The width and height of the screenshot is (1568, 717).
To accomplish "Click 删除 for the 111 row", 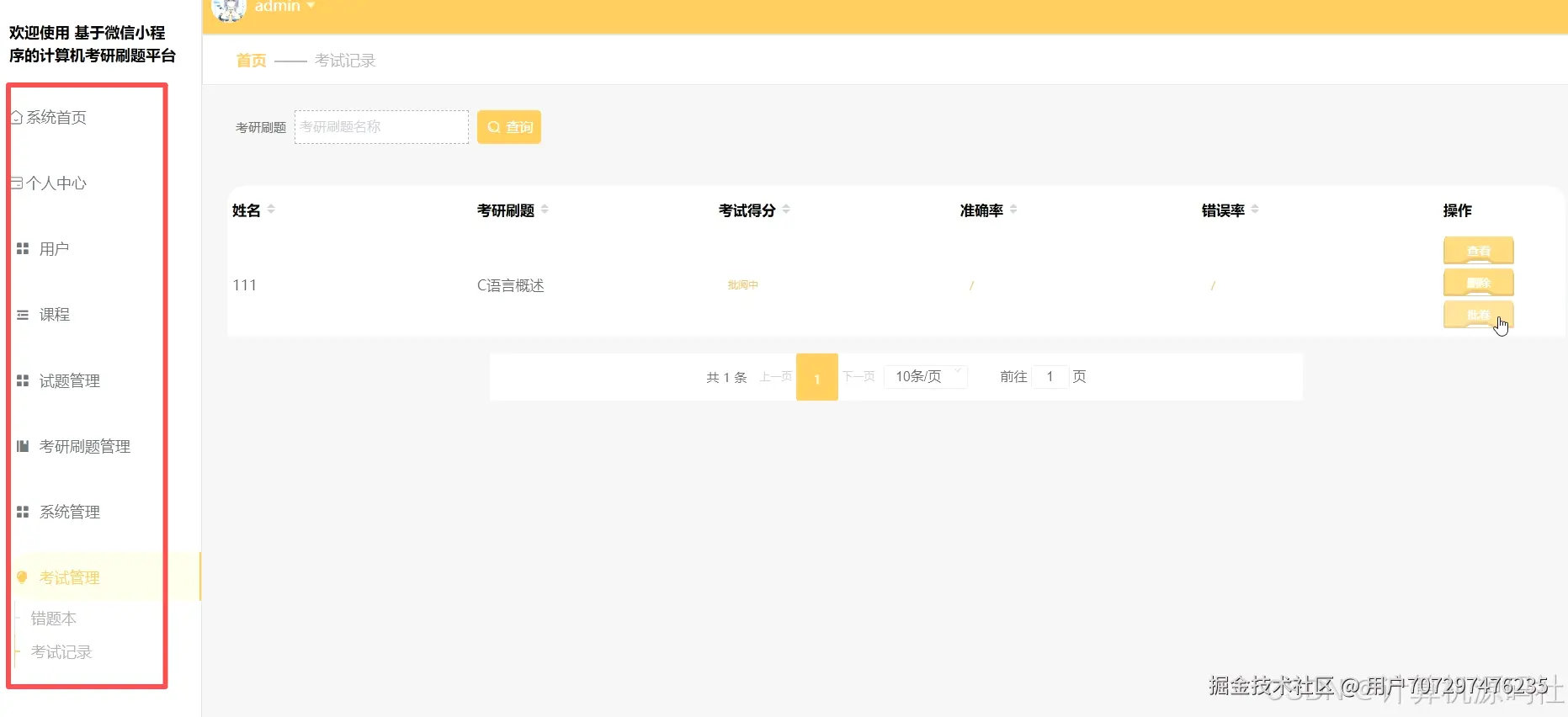I will click(1479, 283).
